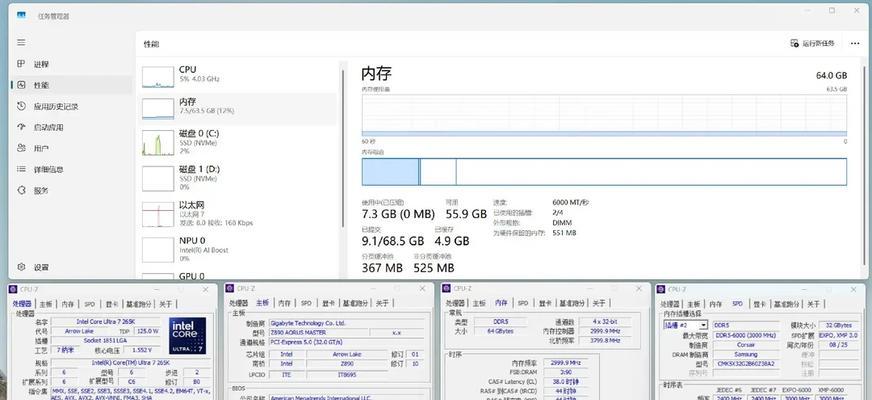Select the 以太网 (Ethernet) performance entry

click(239, 214)
